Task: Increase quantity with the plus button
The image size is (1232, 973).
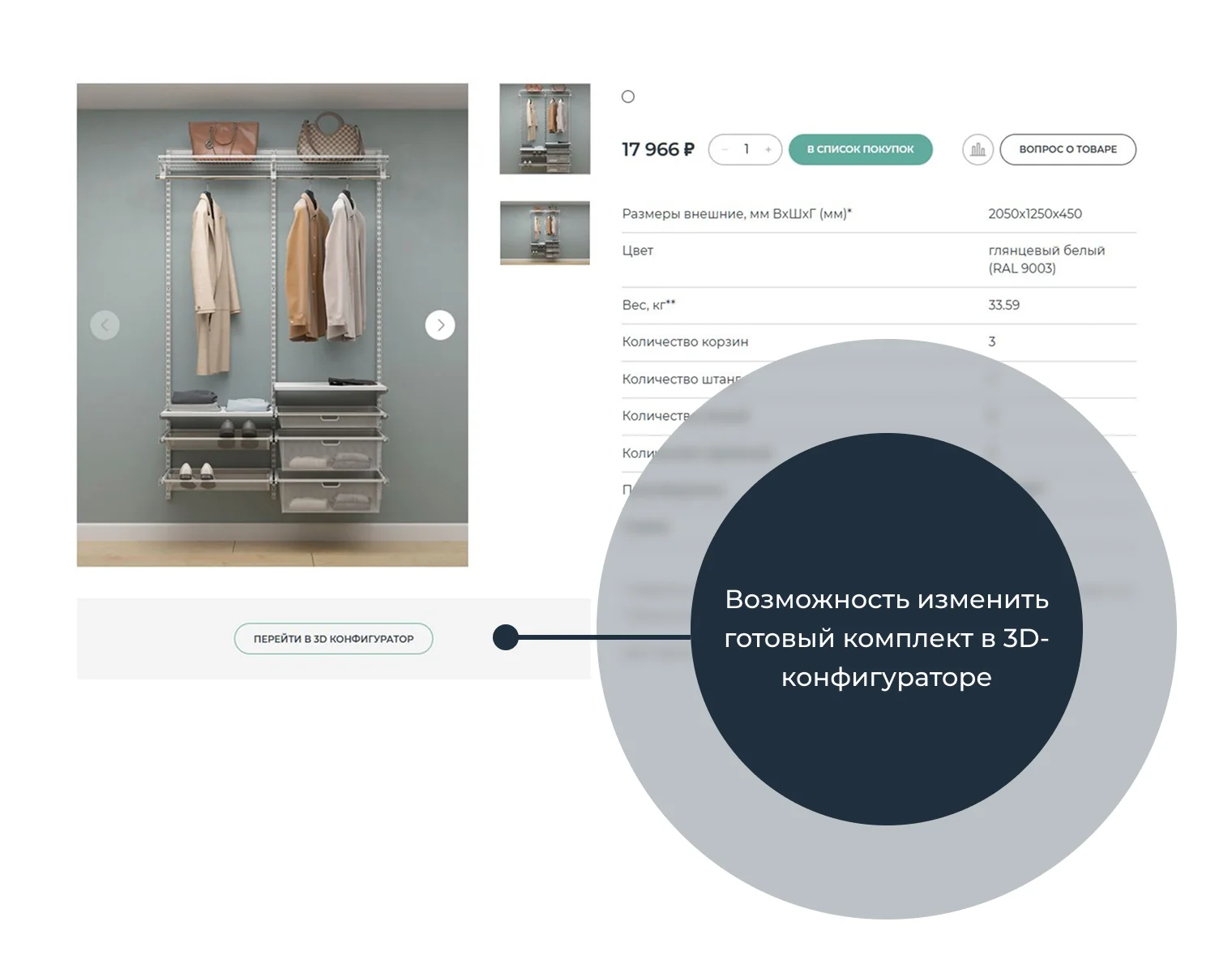Action: [768, 150]
